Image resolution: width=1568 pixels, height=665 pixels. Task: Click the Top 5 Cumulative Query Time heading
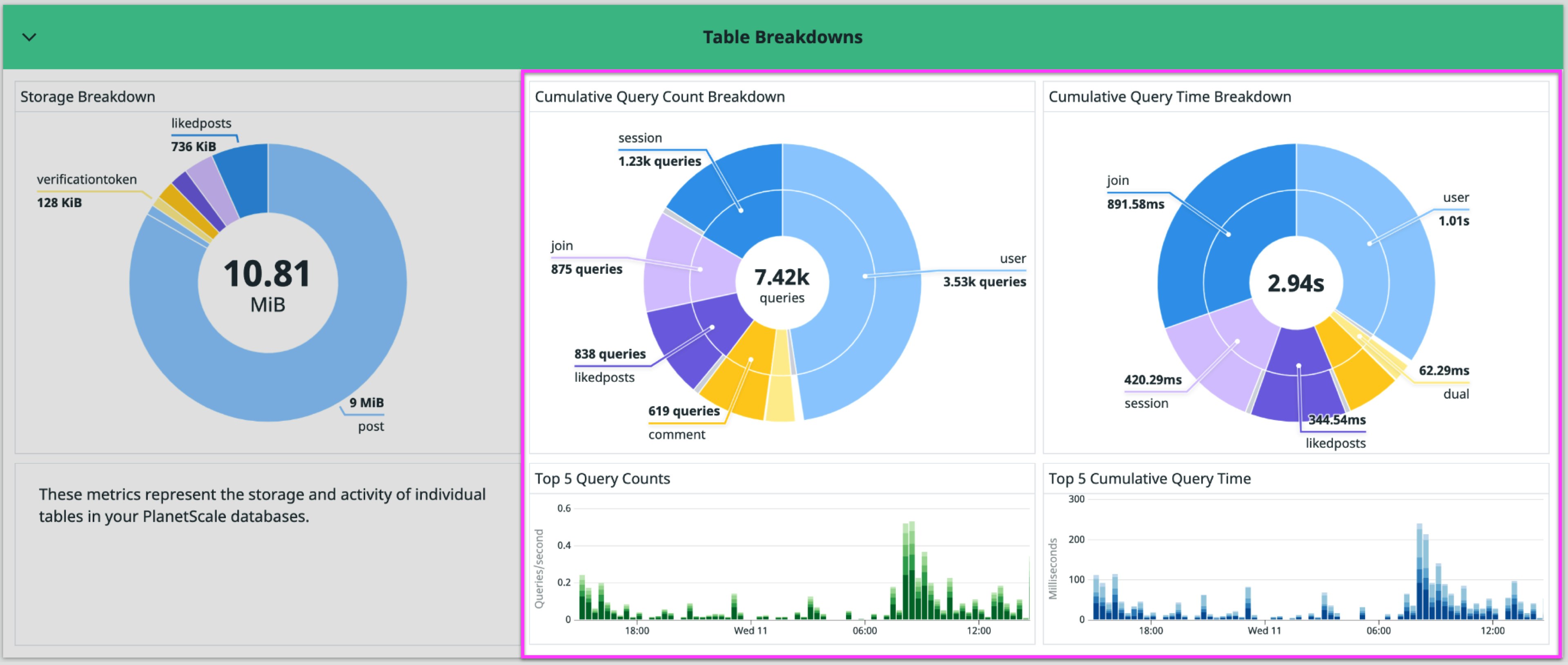pos(1149,479)
